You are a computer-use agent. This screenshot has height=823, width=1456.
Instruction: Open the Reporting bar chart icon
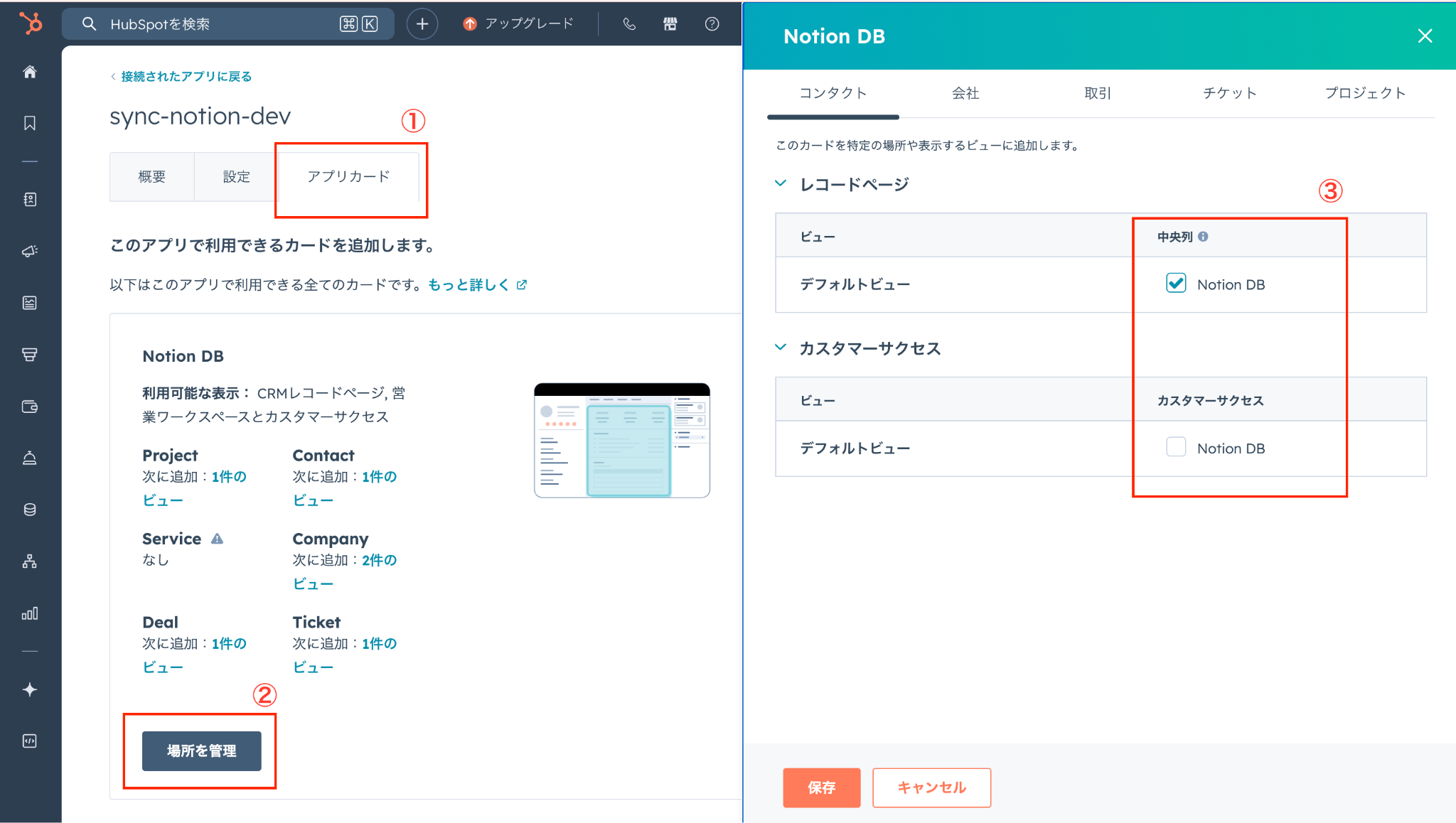point(30,613)
